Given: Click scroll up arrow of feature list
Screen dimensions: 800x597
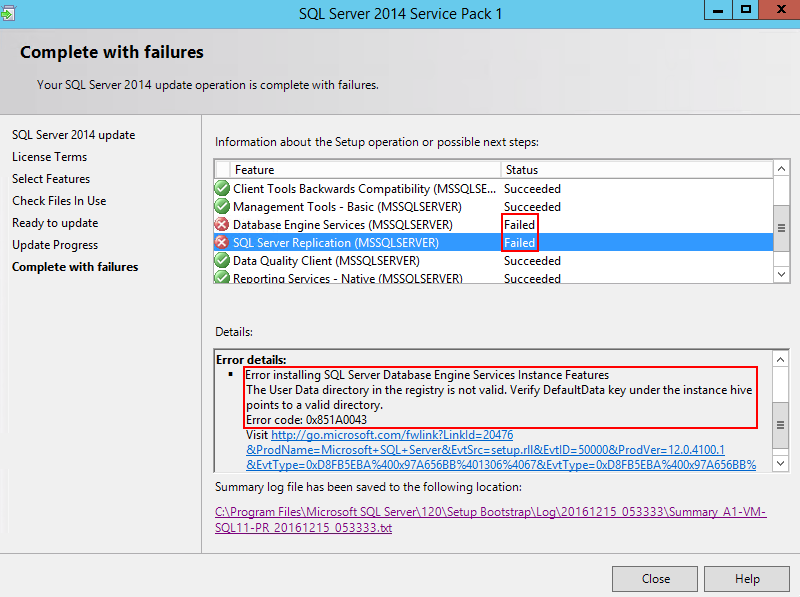Looking at the screenshot, I should coord(781,168).
